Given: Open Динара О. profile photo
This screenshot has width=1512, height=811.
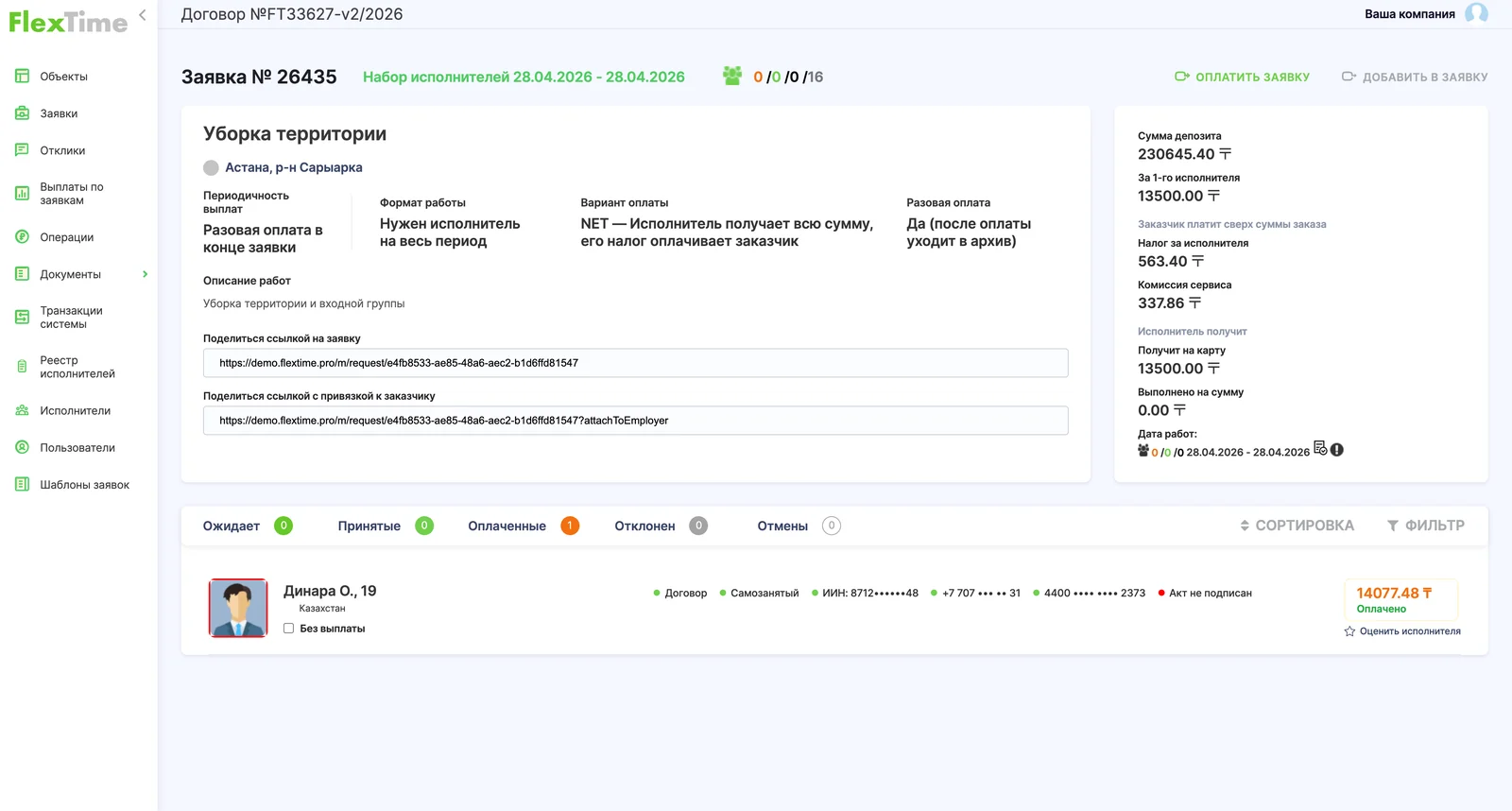Looking at the screenshot, I should (238, 608).
